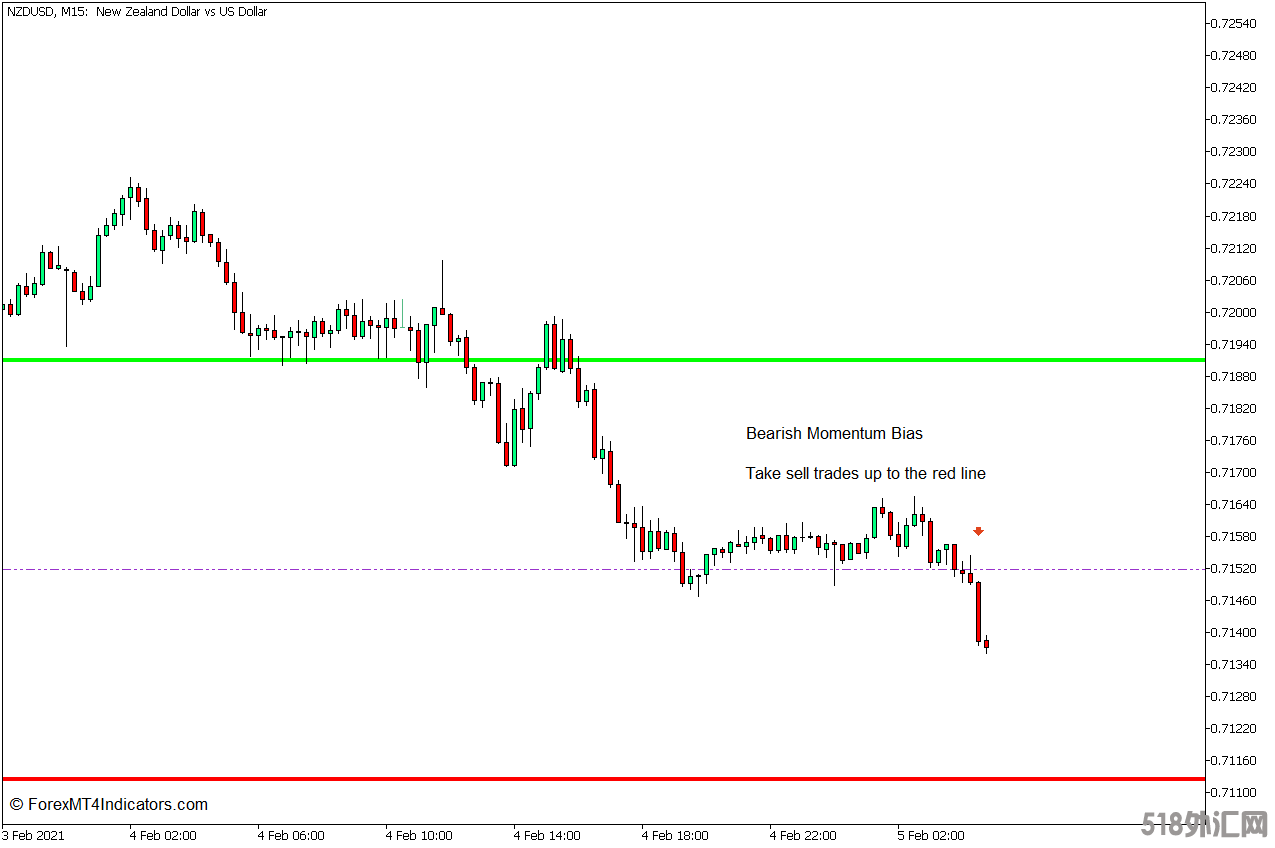Click the 0.71580 price label
The width and height of the screenshot is (1275, 848).
pos(1232,536)
